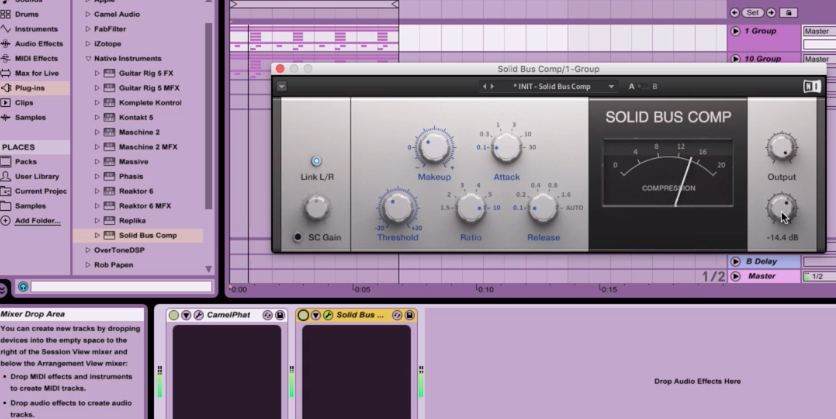Viewport: 836px width, 419px height.
Task: Select Kontakt 5 plug-in
Action: pyautogui.click(x=138, y=117)
